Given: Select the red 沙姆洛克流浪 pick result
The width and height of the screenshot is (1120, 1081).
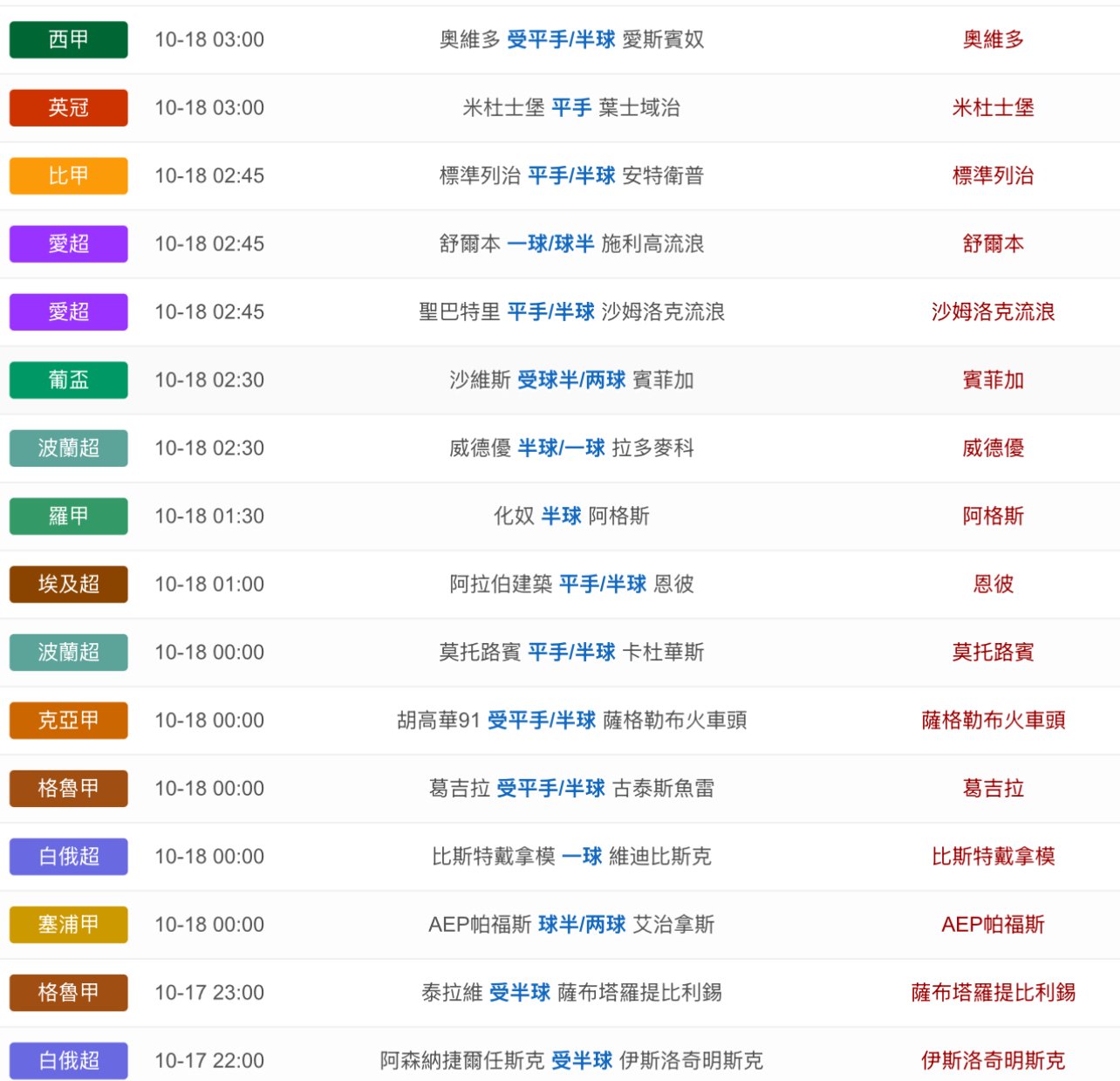Looking at the screenshot, I should pos(993,311).
